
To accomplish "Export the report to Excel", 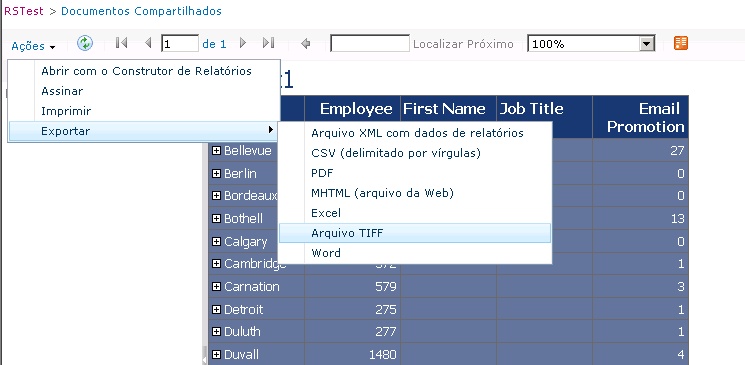I will pos(415,213).
